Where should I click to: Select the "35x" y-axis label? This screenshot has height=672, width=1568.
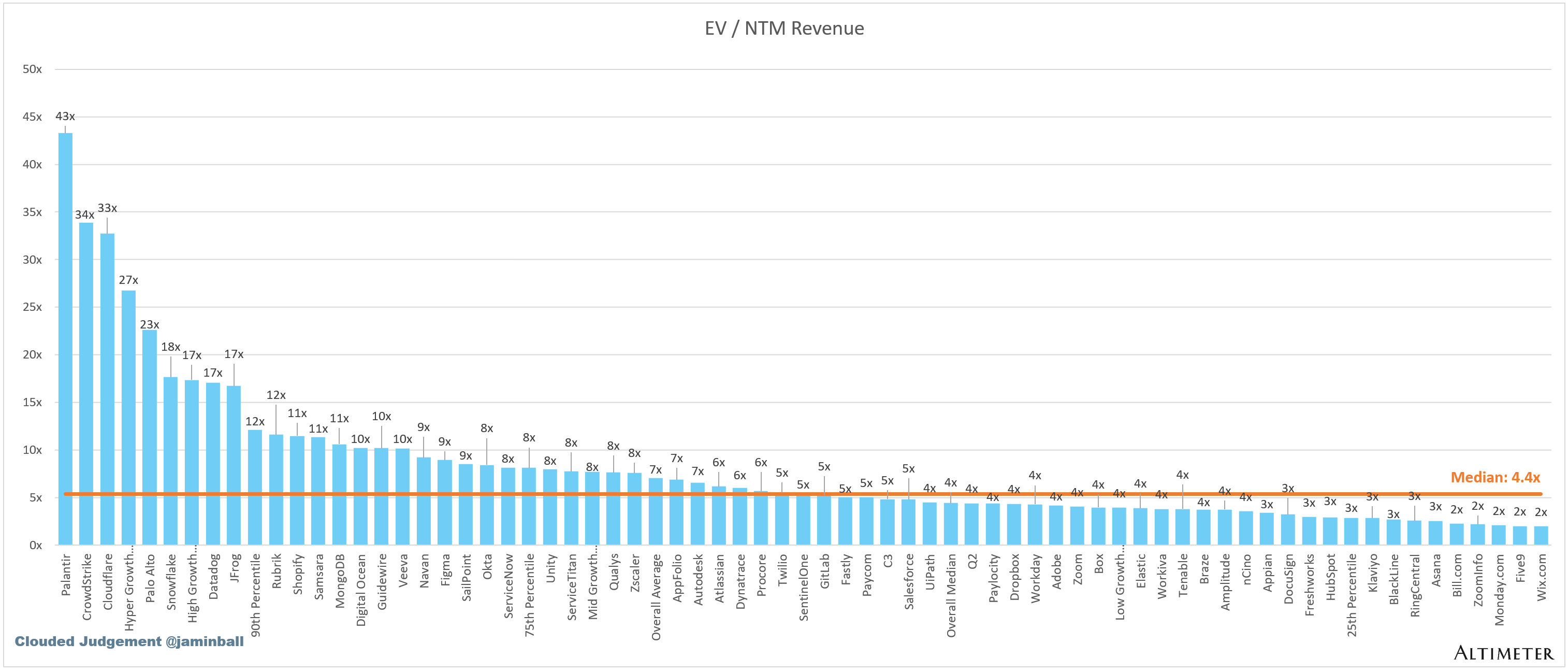32,212
